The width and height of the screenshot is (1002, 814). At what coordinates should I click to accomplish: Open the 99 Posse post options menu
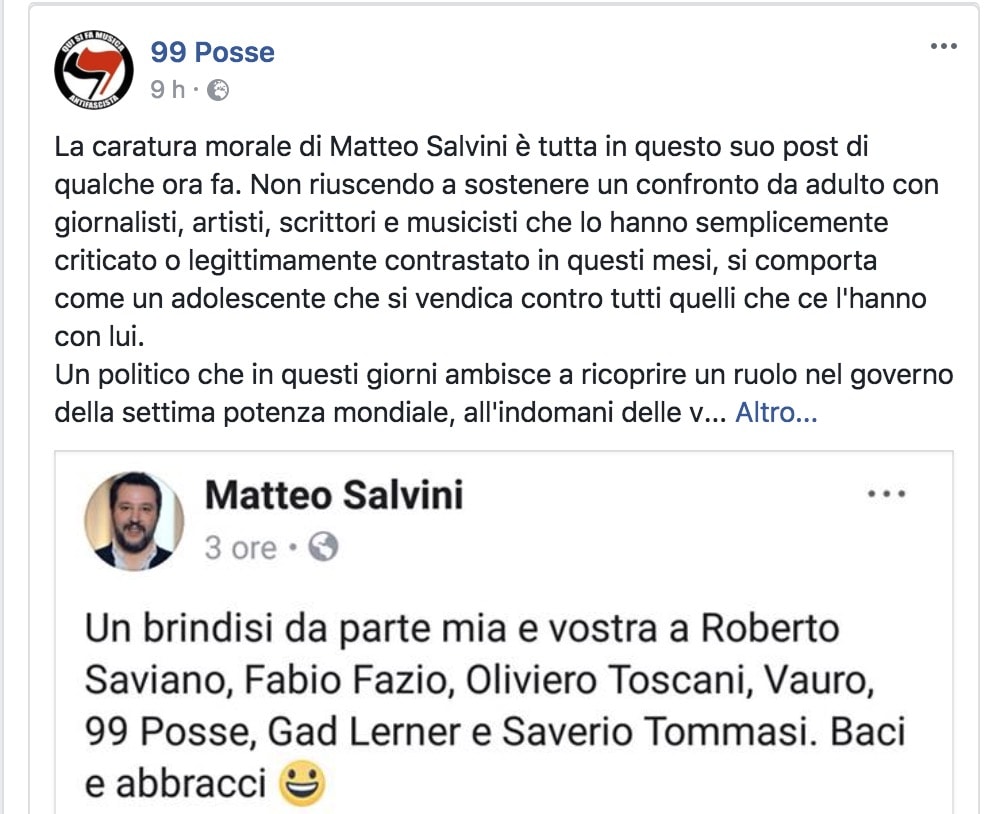[941, 44]
